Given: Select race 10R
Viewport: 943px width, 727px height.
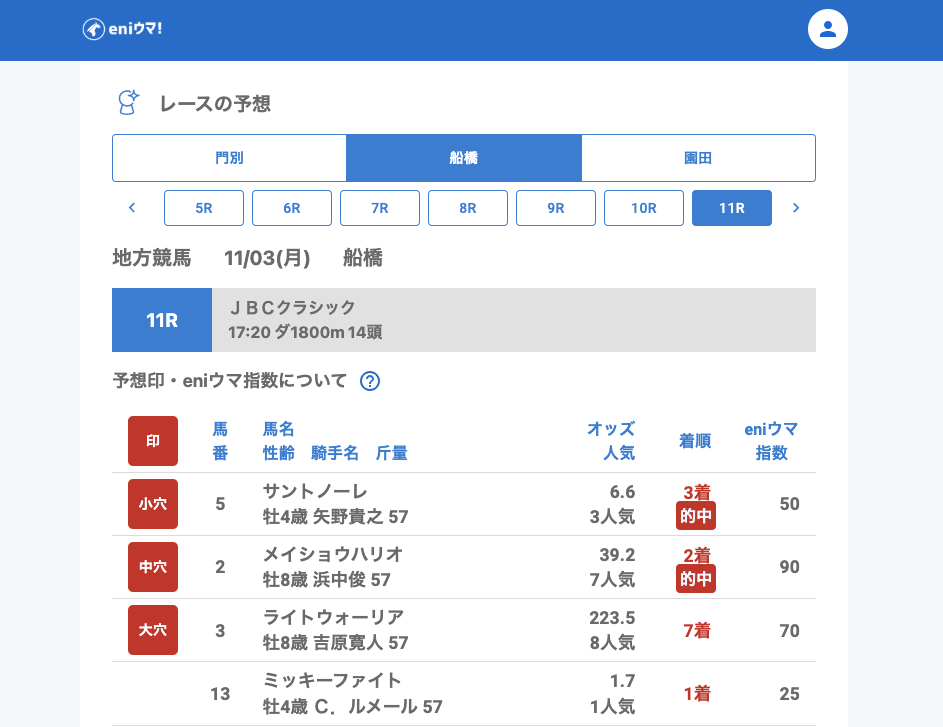Looking at the screenshot, I should (644, 208).
